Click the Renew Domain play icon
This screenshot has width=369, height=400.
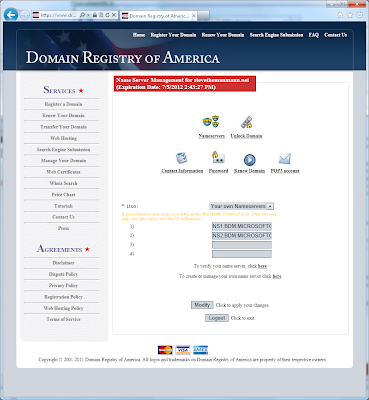tap(249, 160)
